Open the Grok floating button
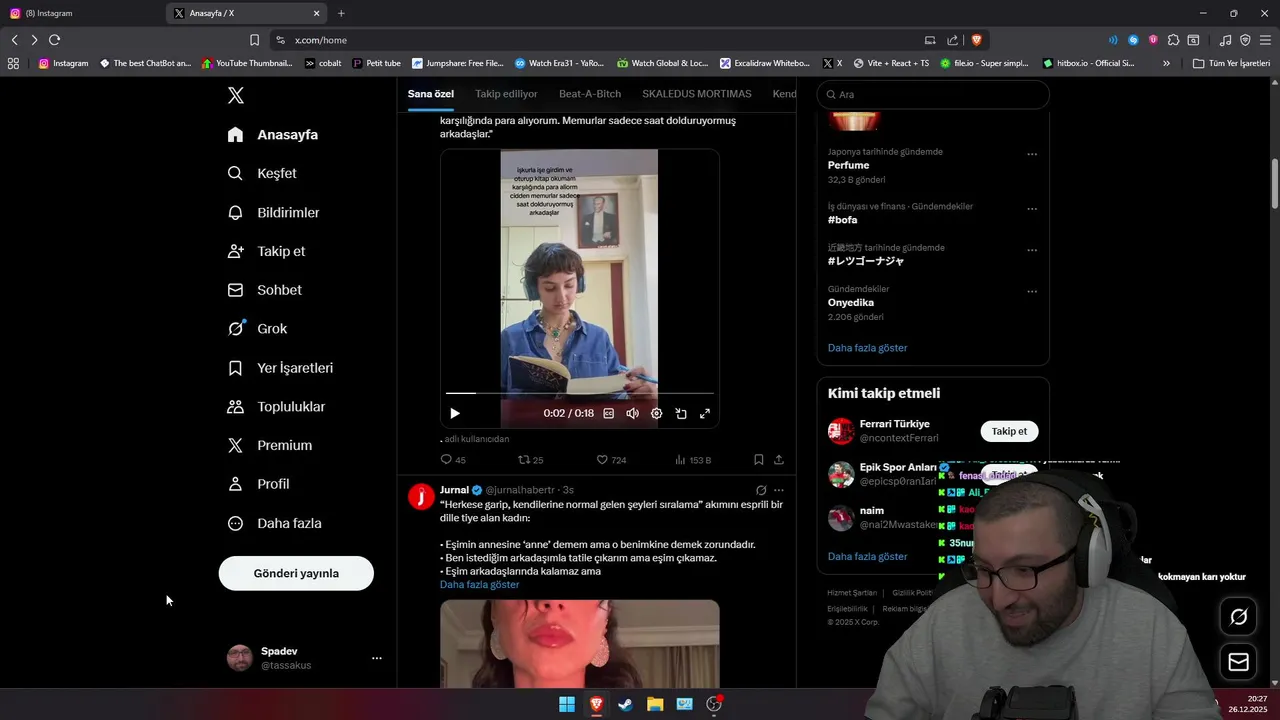 [1238, 617]
